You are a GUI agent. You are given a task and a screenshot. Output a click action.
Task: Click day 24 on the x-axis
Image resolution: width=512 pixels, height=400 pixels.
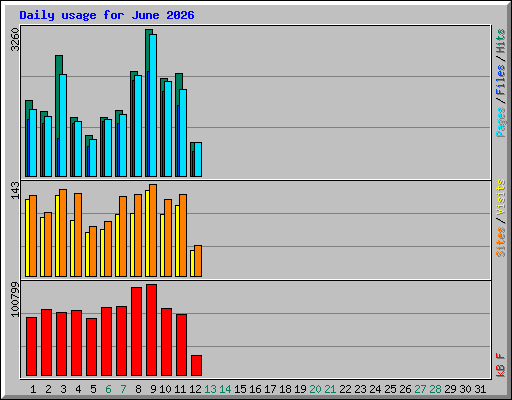tap(375, 389)
